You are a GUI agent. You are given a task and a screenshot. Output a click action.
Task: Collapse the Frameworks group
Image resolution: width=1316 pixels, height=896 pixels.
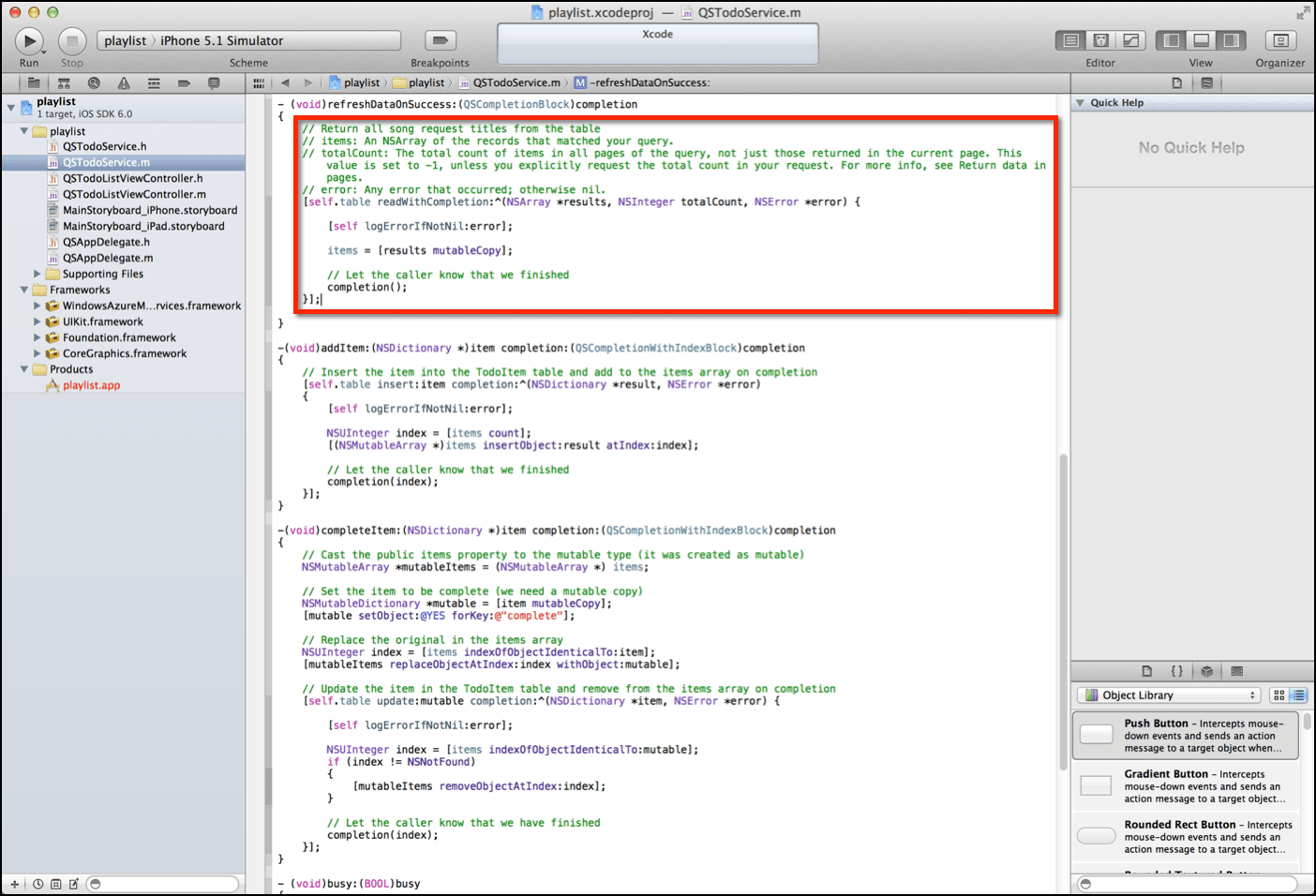[x=24, y=290]
